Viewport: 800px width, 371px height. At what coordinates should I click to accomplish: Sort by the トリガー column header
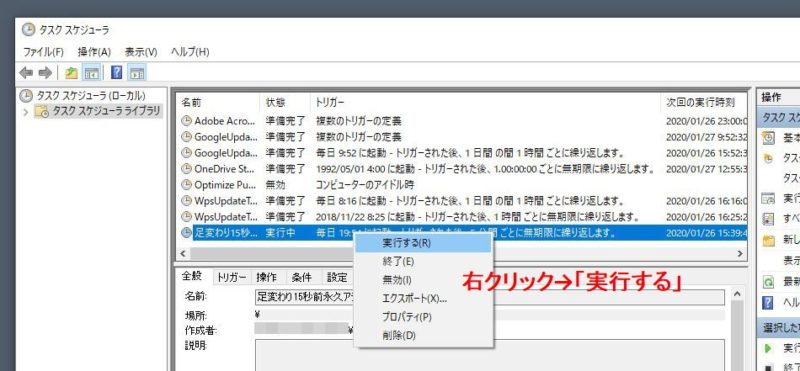(x=485, y=103)
